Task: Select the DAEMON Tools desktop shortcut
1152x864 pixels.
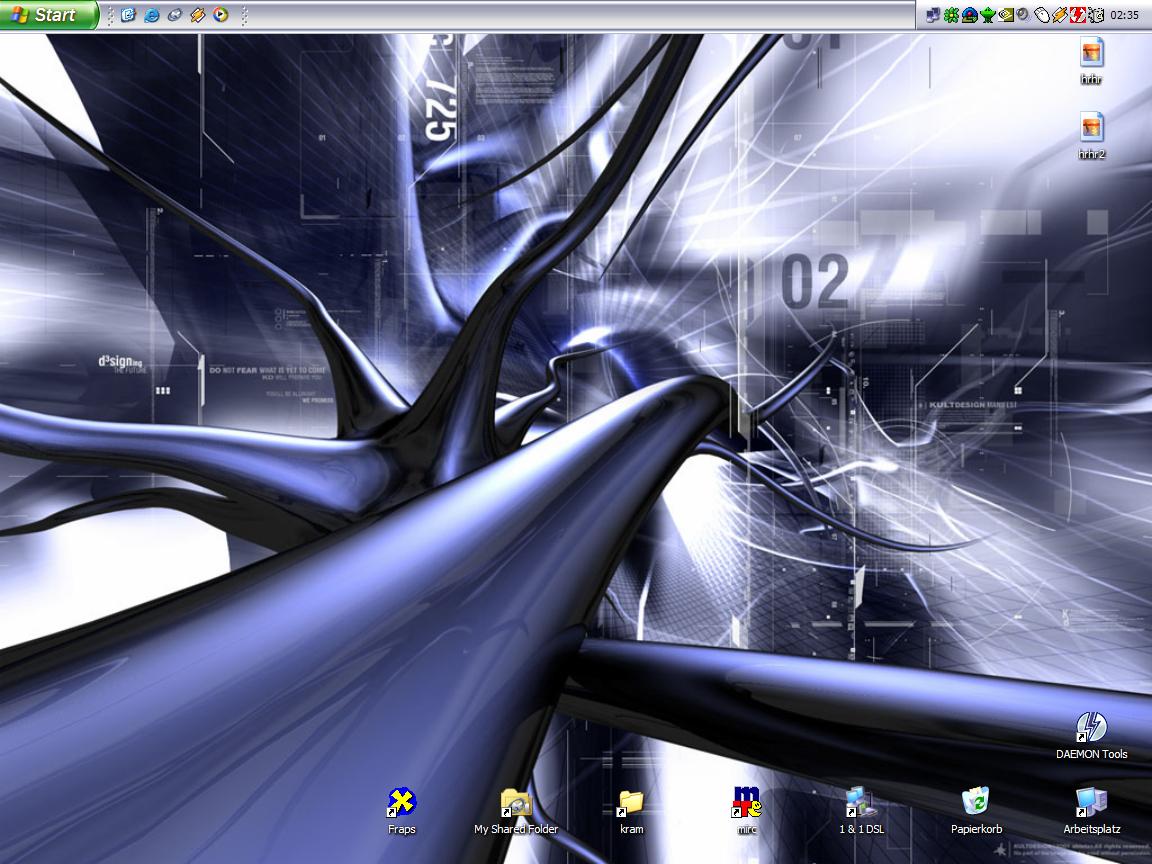Action: coord(1091,728)
